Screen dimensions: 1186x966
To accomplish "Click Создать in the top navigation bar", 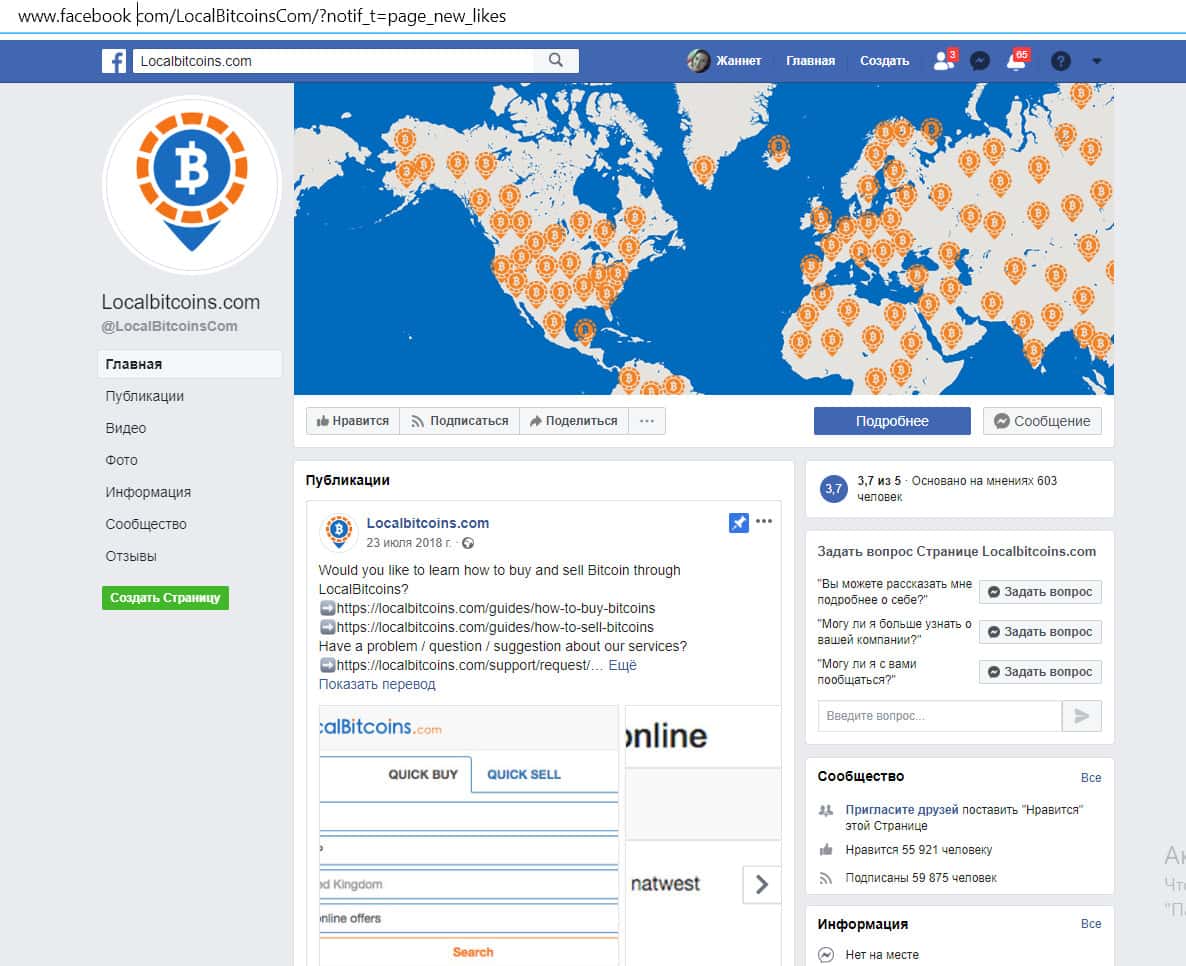I will point(884,61).
